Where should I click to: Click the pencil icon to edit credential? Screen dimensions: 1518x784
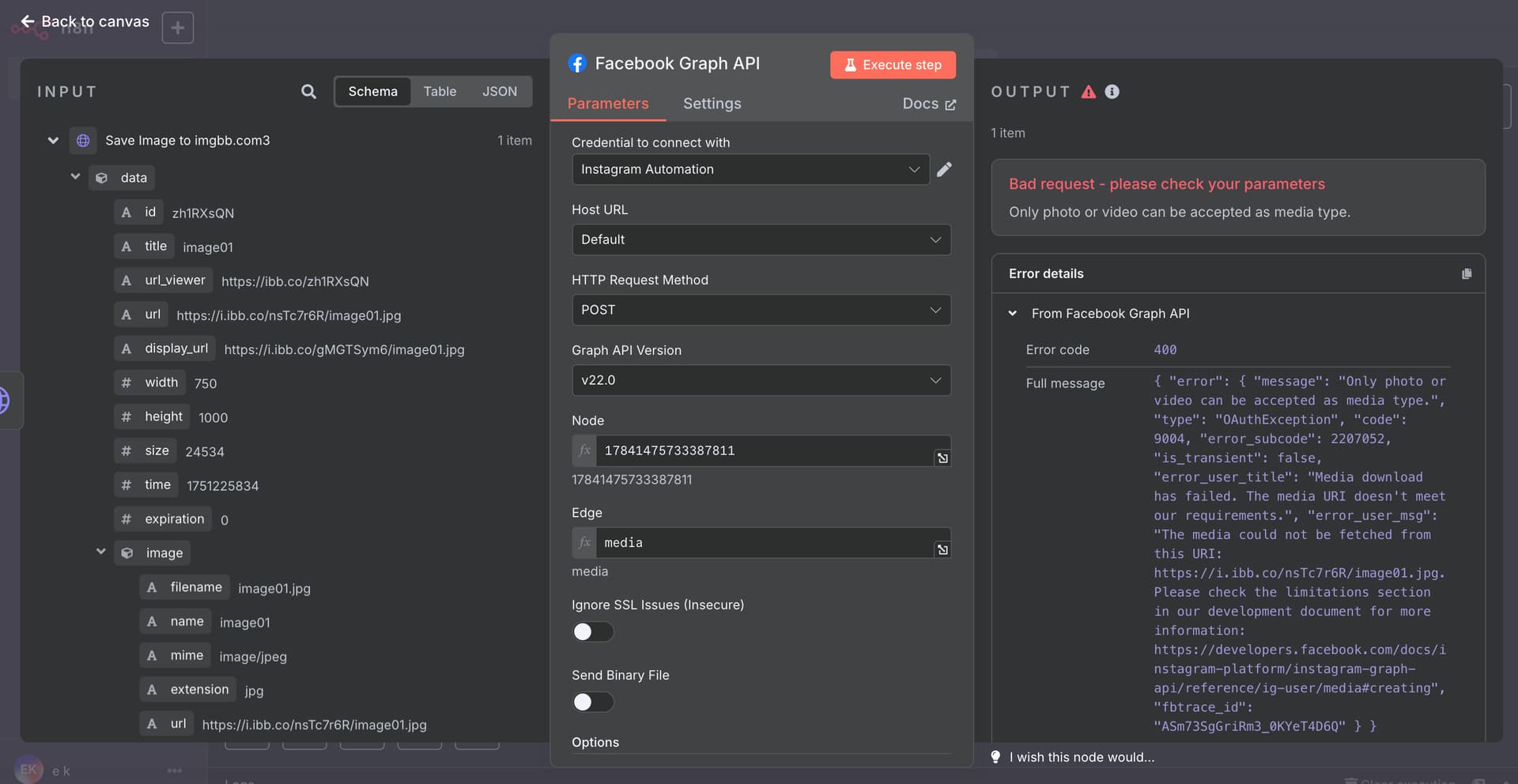click(944, 169)
